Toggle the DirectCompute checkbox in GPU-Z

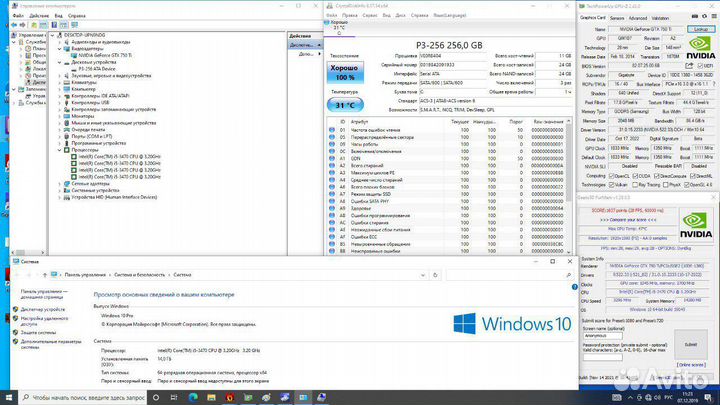657,176
